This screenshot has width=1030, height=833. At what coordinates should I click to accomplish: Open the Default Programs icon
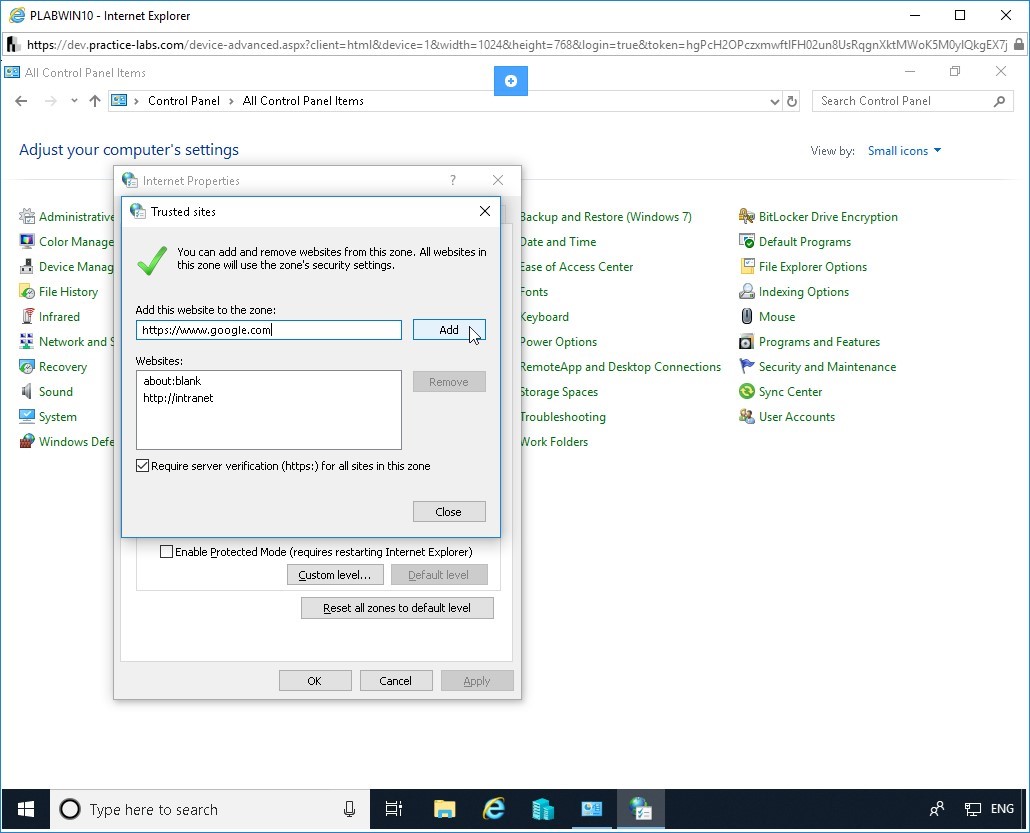747,242
